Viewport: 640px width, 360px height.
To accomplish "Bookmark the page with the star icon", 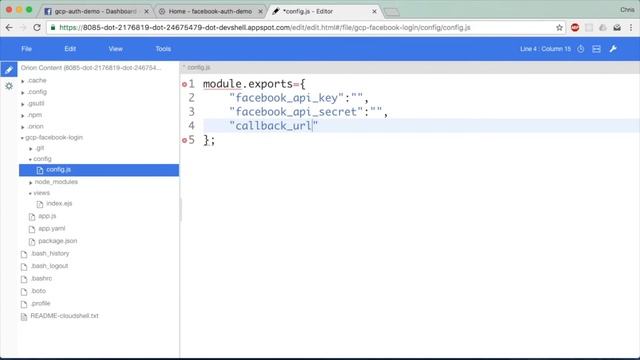I will point(559,28).
